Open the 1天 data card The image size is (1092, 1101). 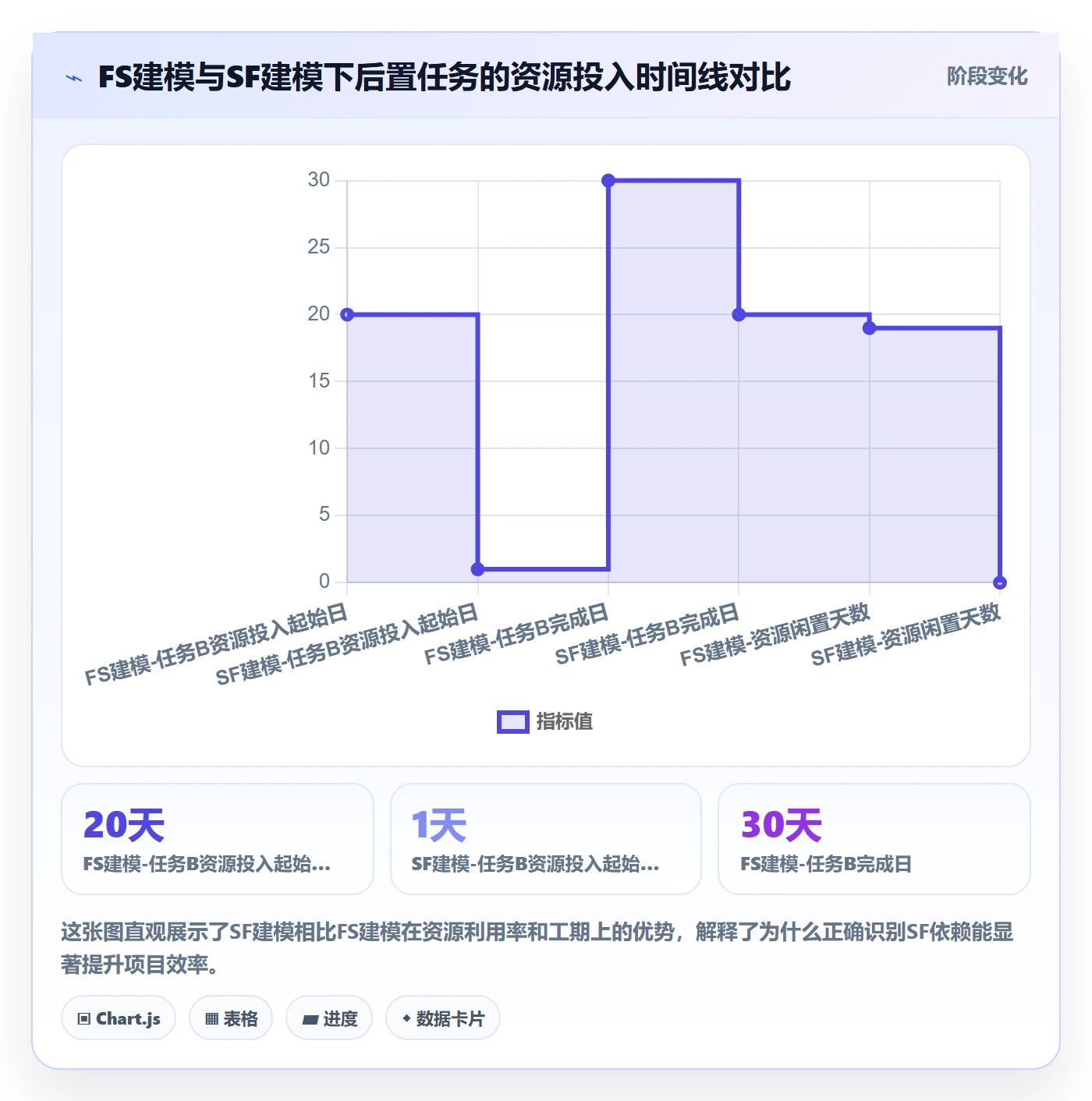point(546,839)
